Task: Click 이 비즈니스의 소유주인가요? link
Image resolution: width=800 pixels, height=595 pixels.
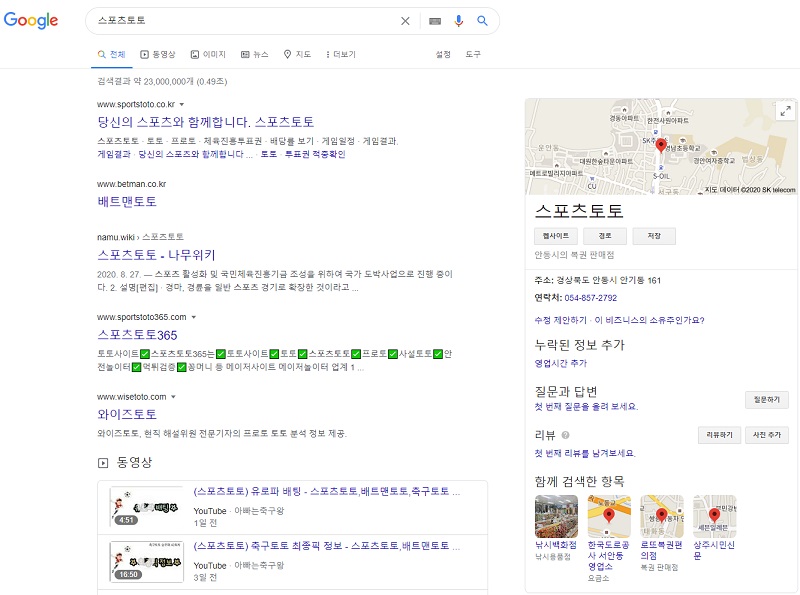Action: click(x=649, y=320)
